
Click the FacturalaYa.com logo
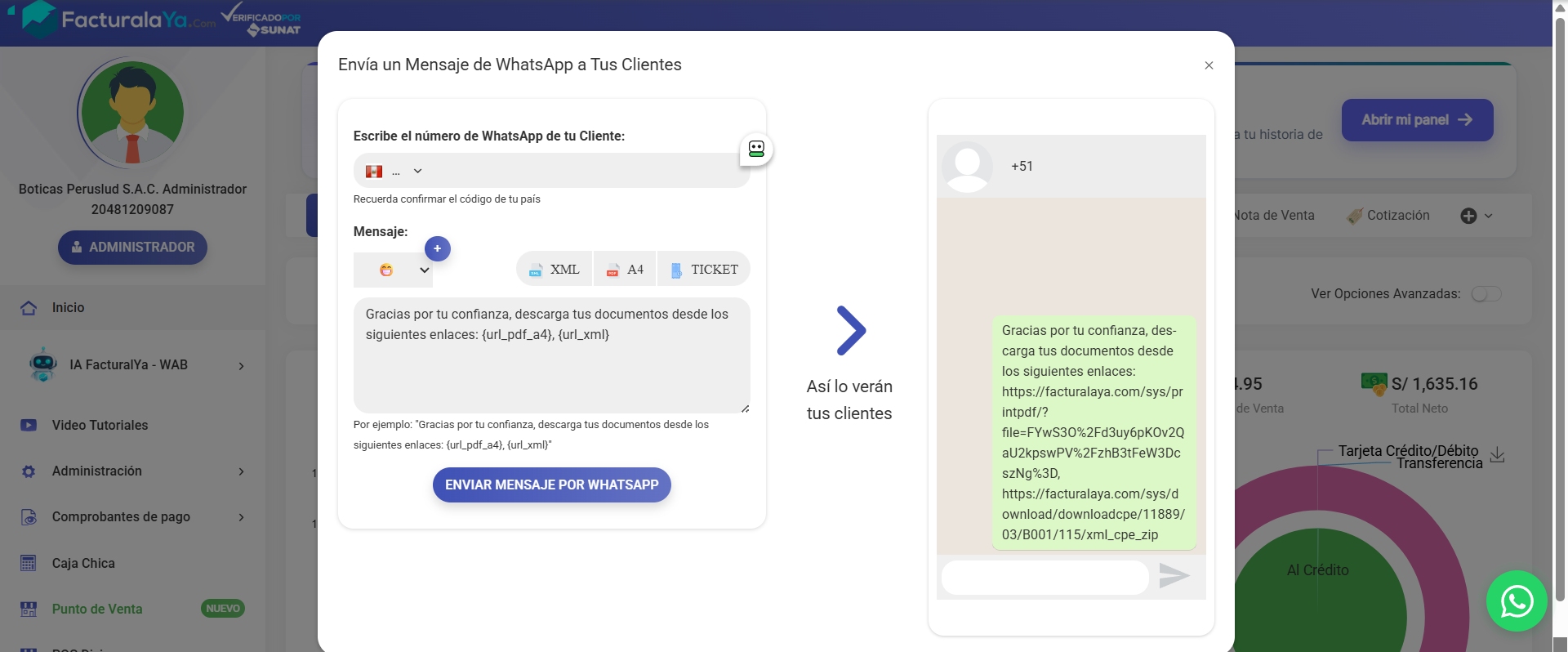coord(118,19)
